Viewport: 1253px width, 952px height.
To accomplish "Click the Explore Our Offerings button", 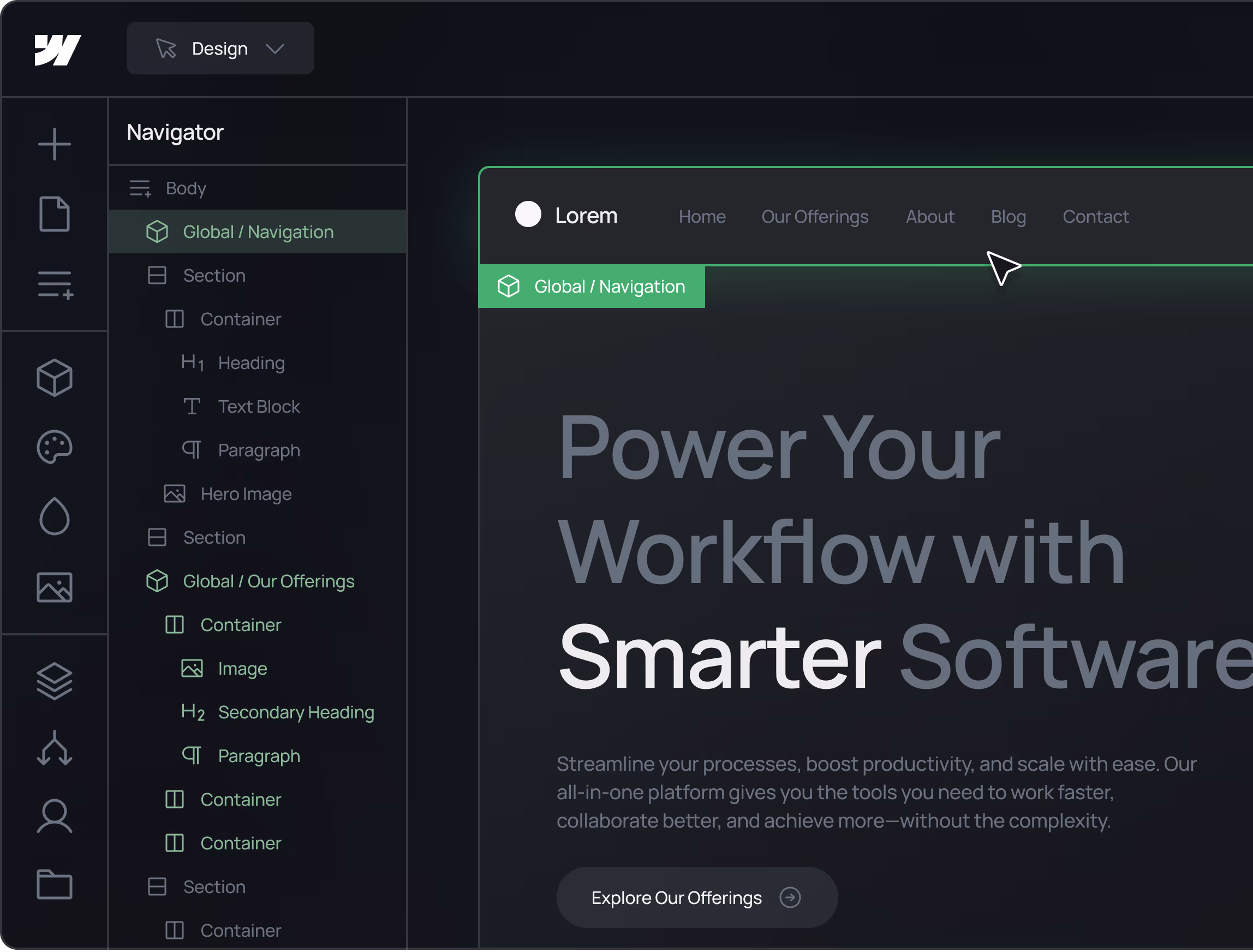I will click(697, 897).
